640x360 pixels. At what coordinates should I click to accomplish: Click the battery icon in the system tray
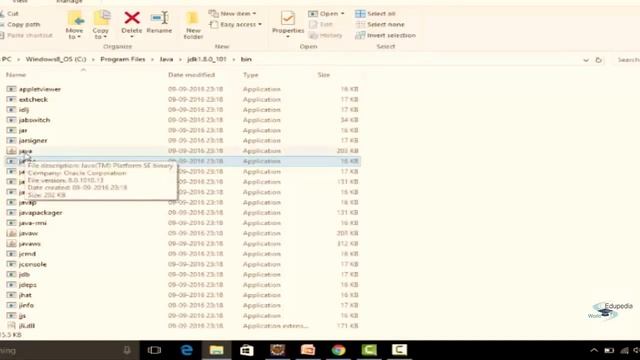tap(609, 351)
